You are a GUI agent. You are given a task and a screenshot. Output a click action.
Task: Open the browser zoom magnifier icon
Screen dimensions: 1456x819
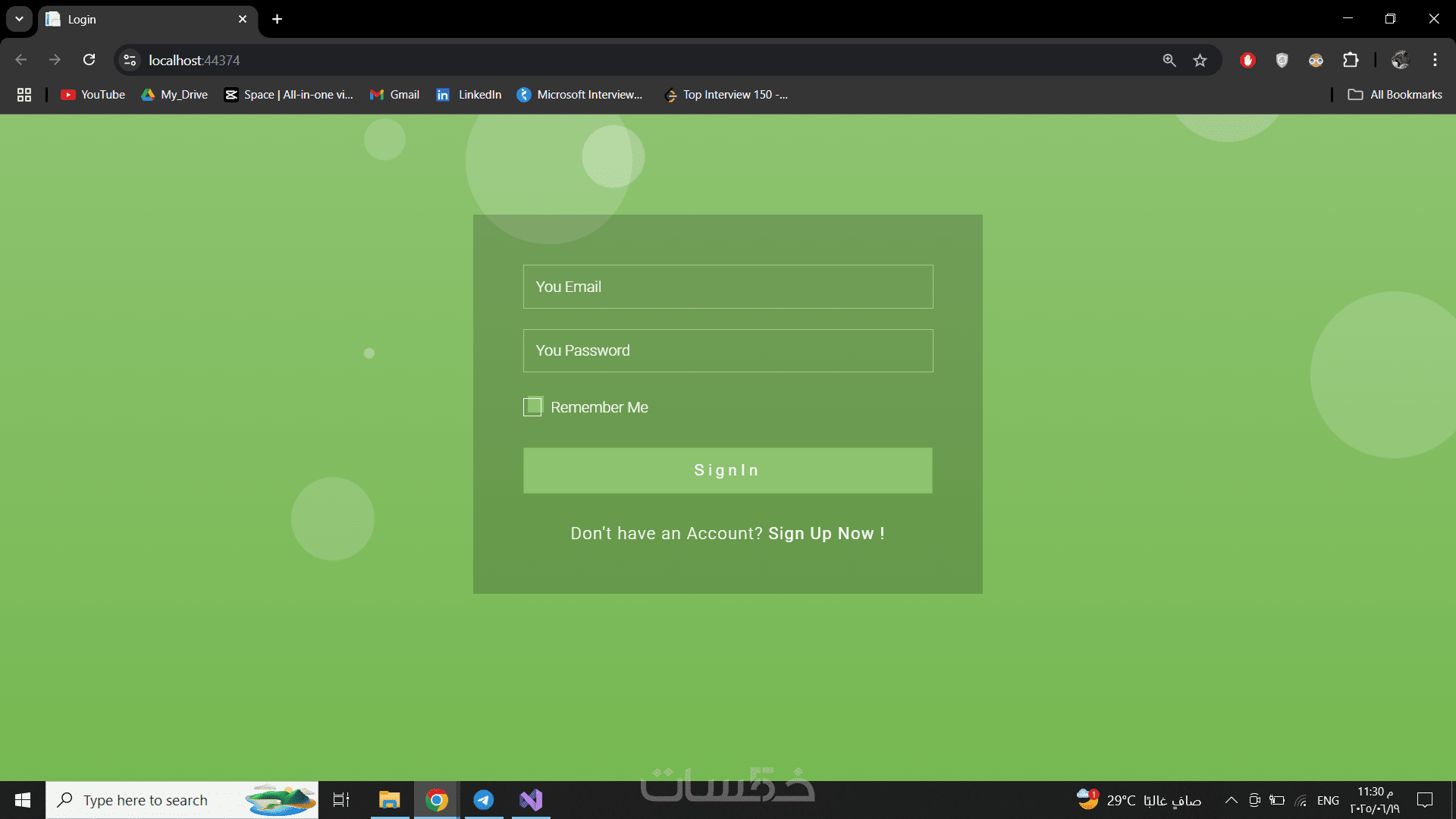tap(1169, 60)
